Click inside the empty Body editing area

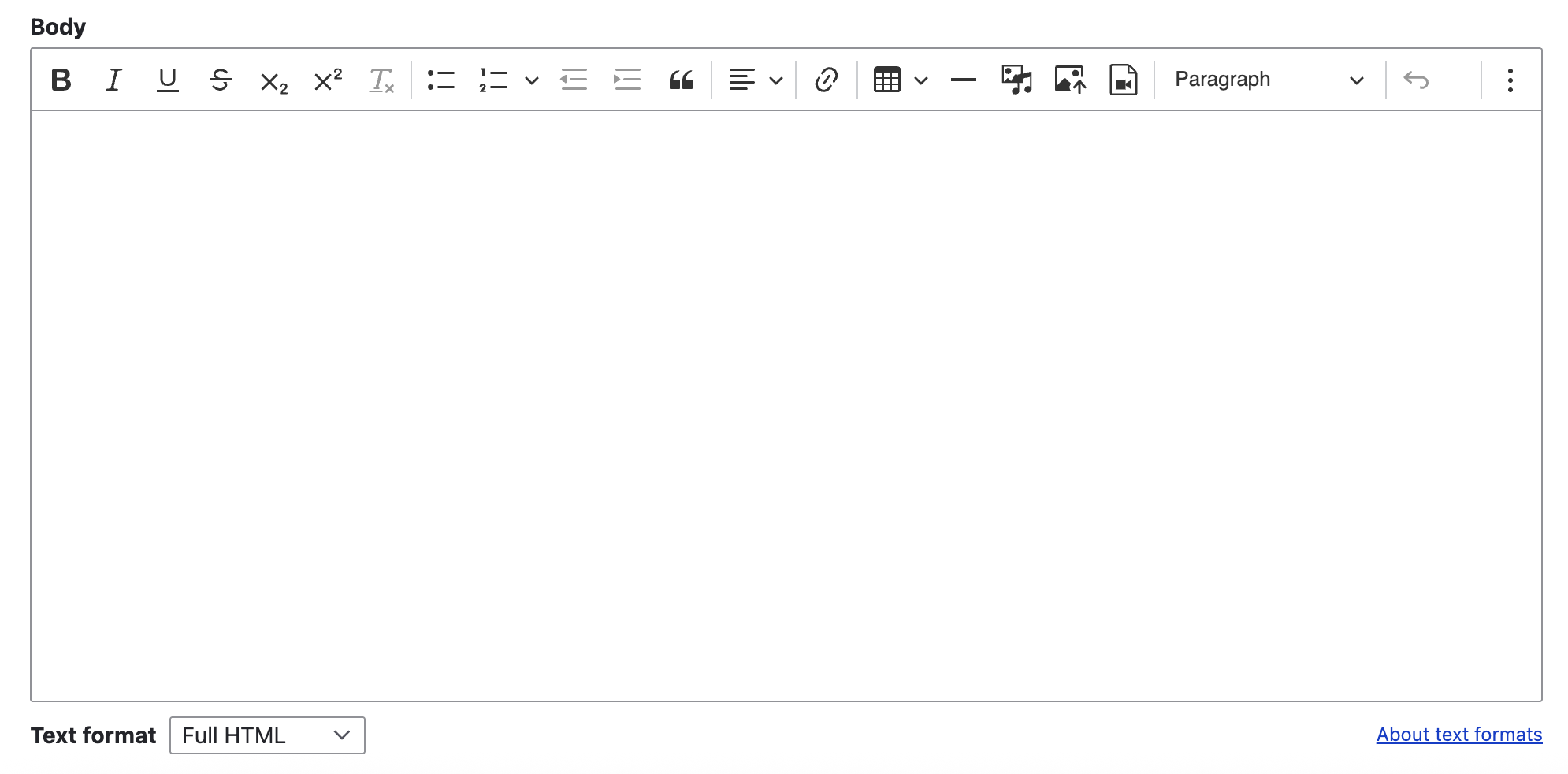(x=784, y=394)
